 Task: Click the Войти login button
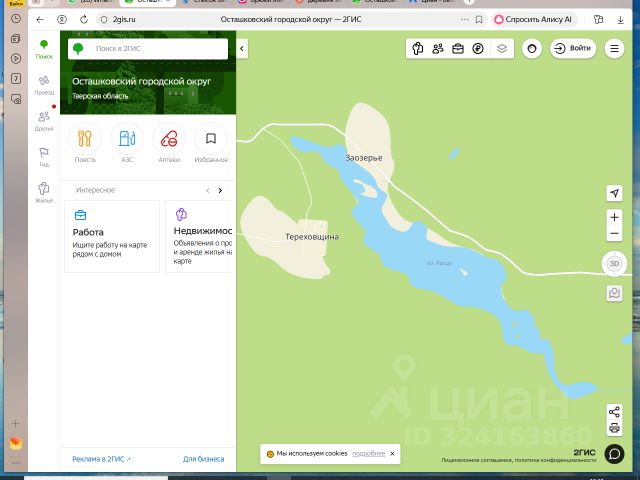(573, 49)
